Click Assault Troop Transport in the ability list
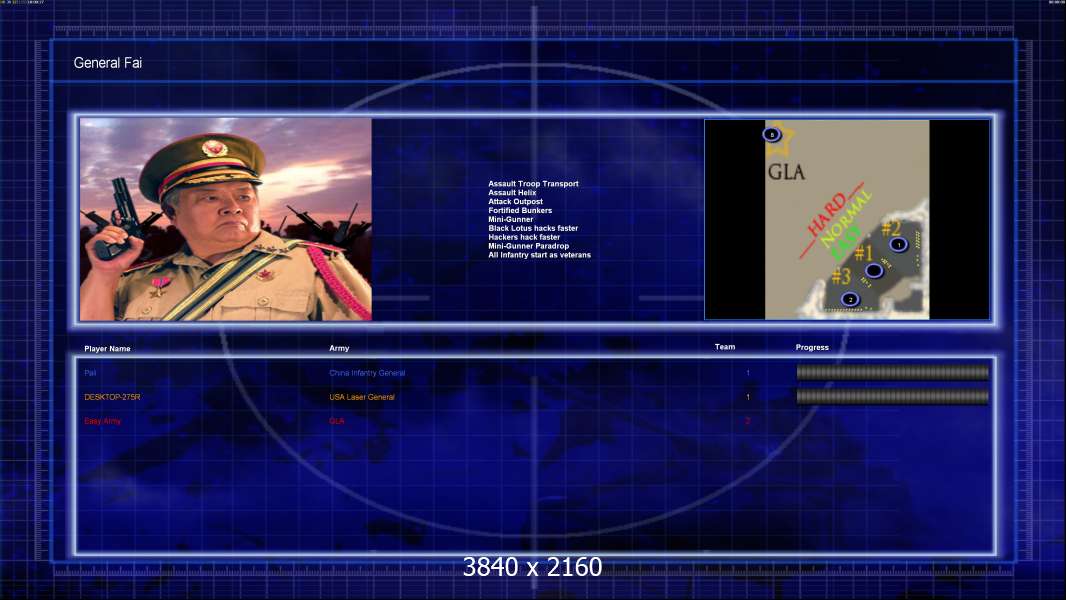The width and height of the screenshot is (1066, 600). (533, 183)
